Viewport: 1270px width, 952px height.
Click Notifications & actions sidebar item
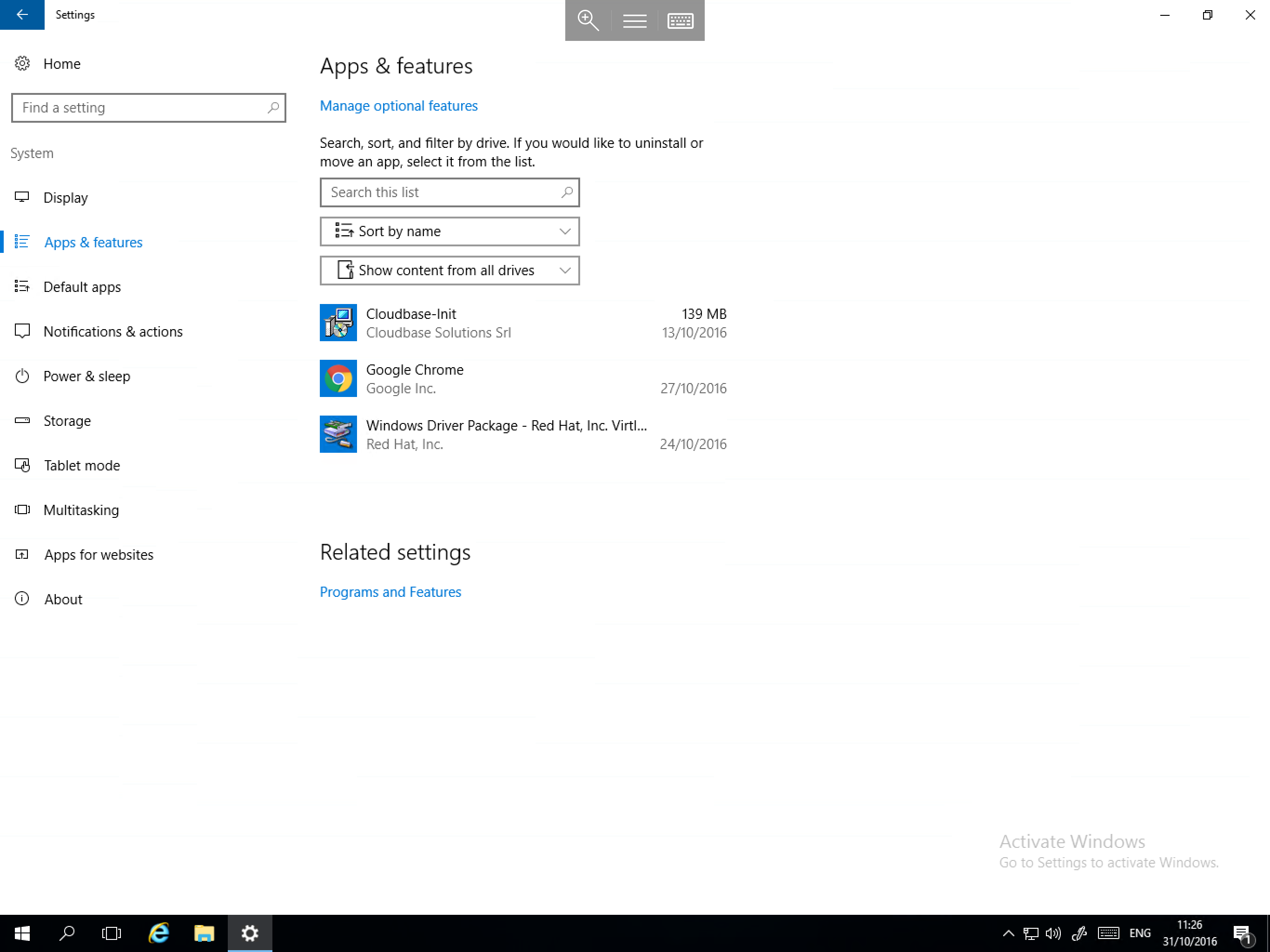click(x=113, y=331)
